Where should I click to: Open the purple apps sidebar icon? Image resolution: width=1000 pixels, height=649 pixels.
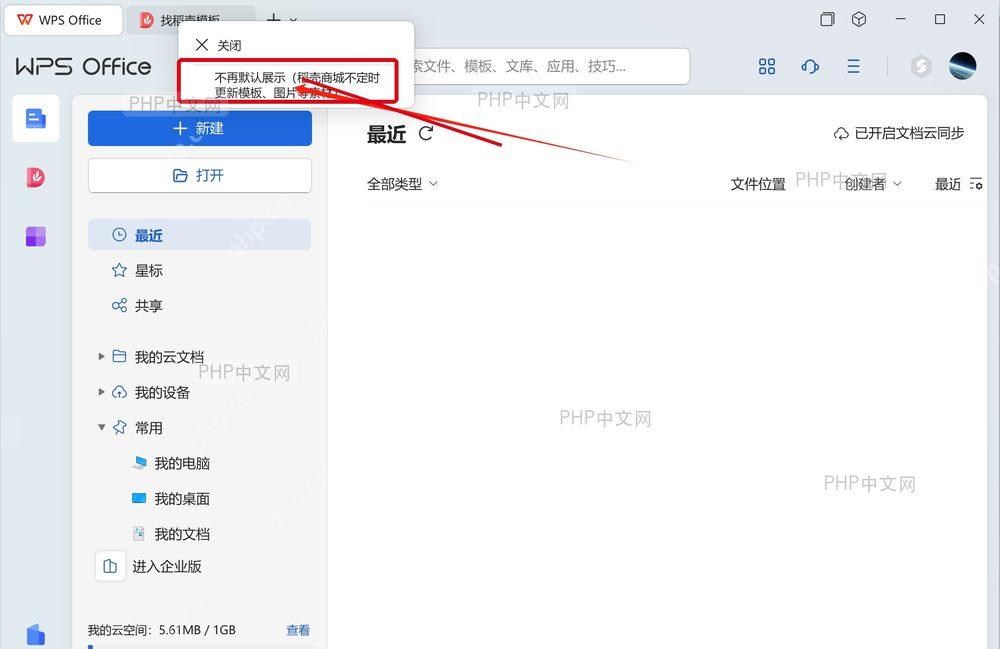36,236
